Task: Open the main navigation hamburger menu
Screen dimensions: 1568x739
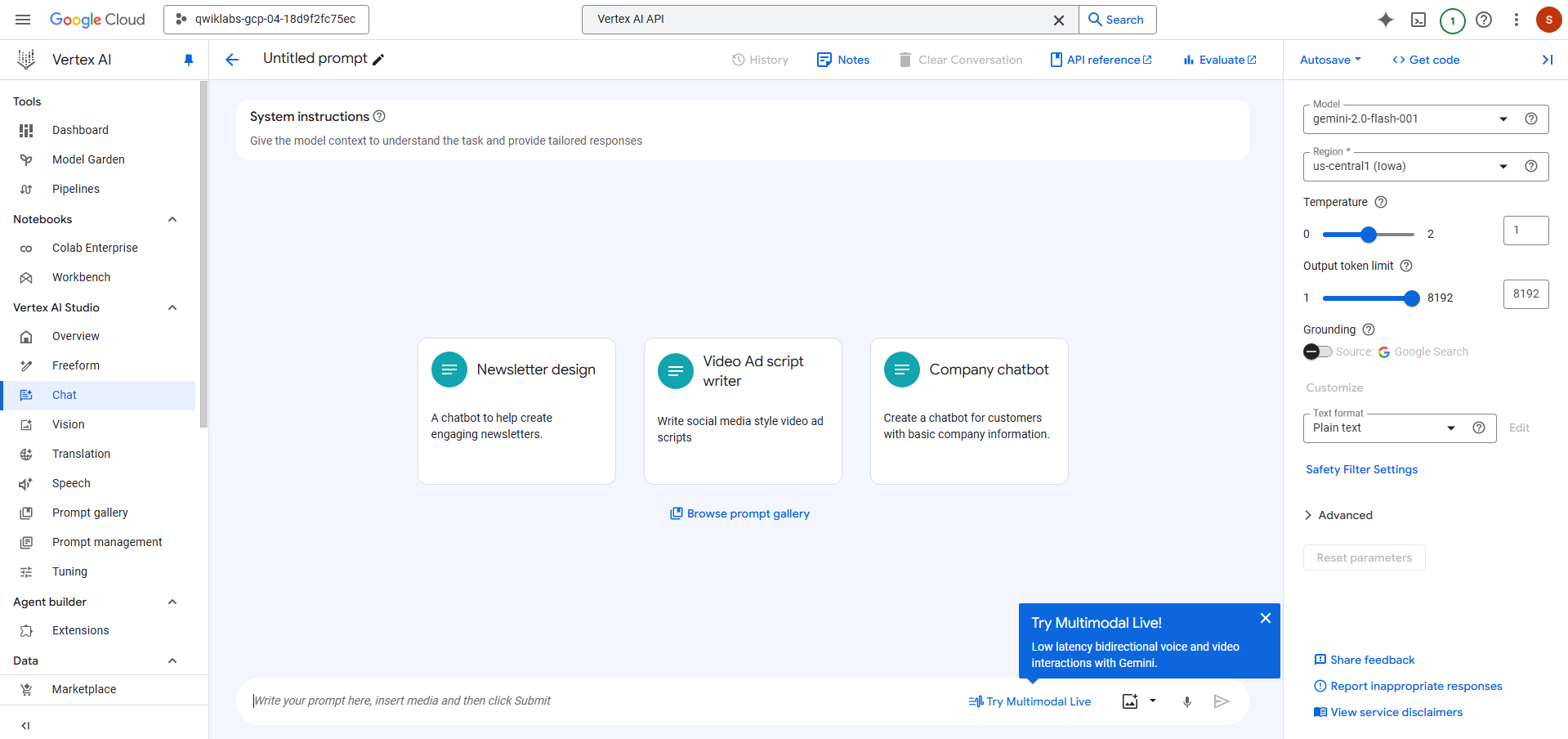Action: (23, 20)
